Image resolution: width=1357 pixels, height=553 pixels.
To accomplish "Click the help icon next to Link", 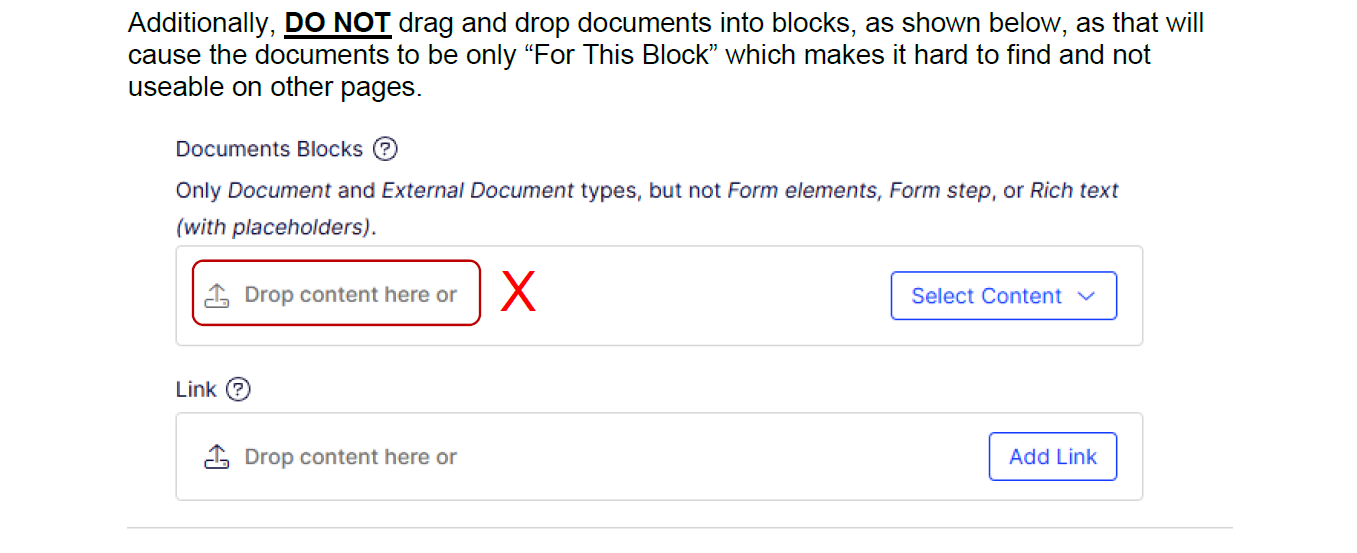I will click(x=238, y=389).
